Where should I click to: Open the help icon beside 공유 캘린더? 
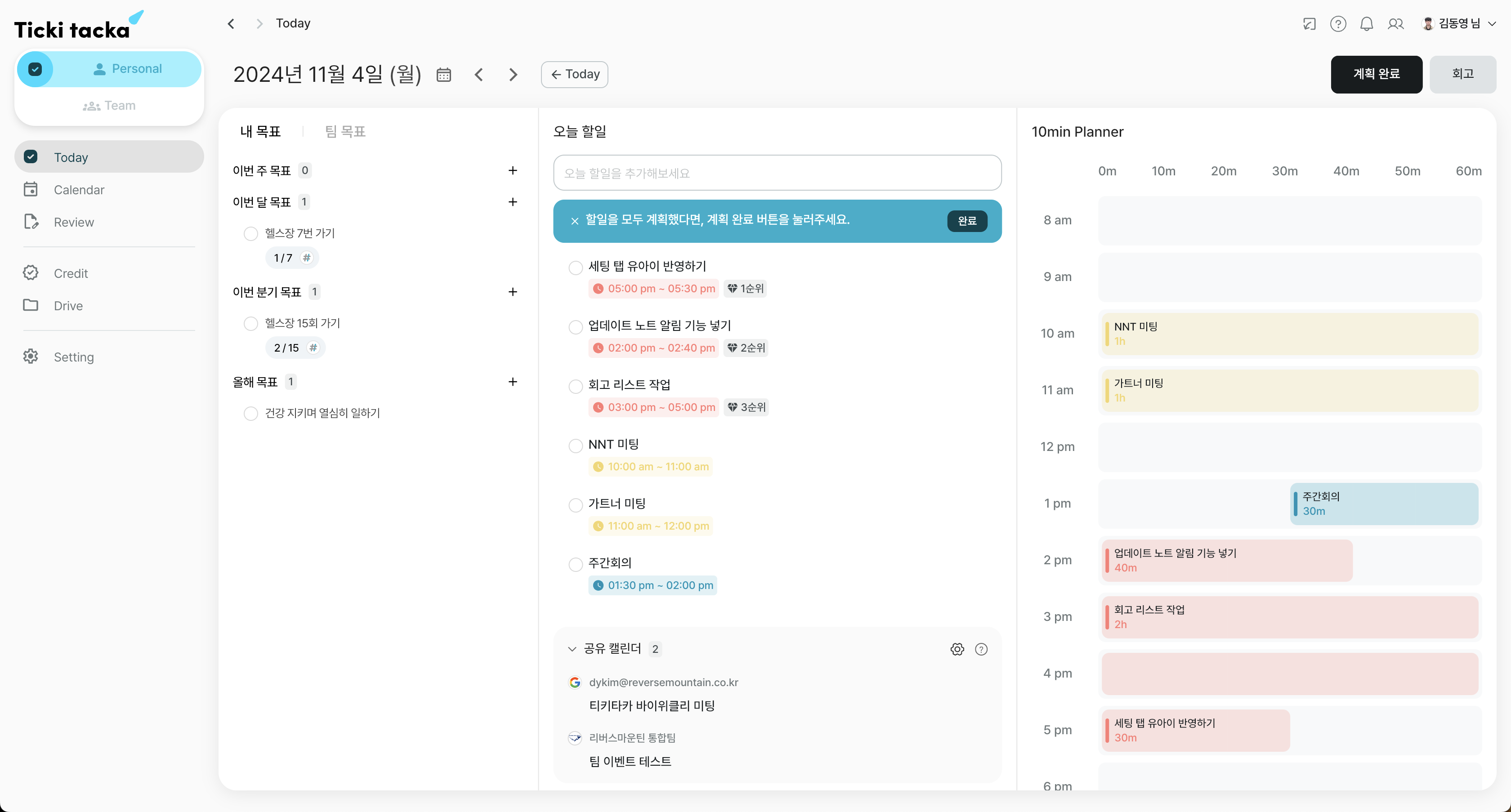coord(981,649)
